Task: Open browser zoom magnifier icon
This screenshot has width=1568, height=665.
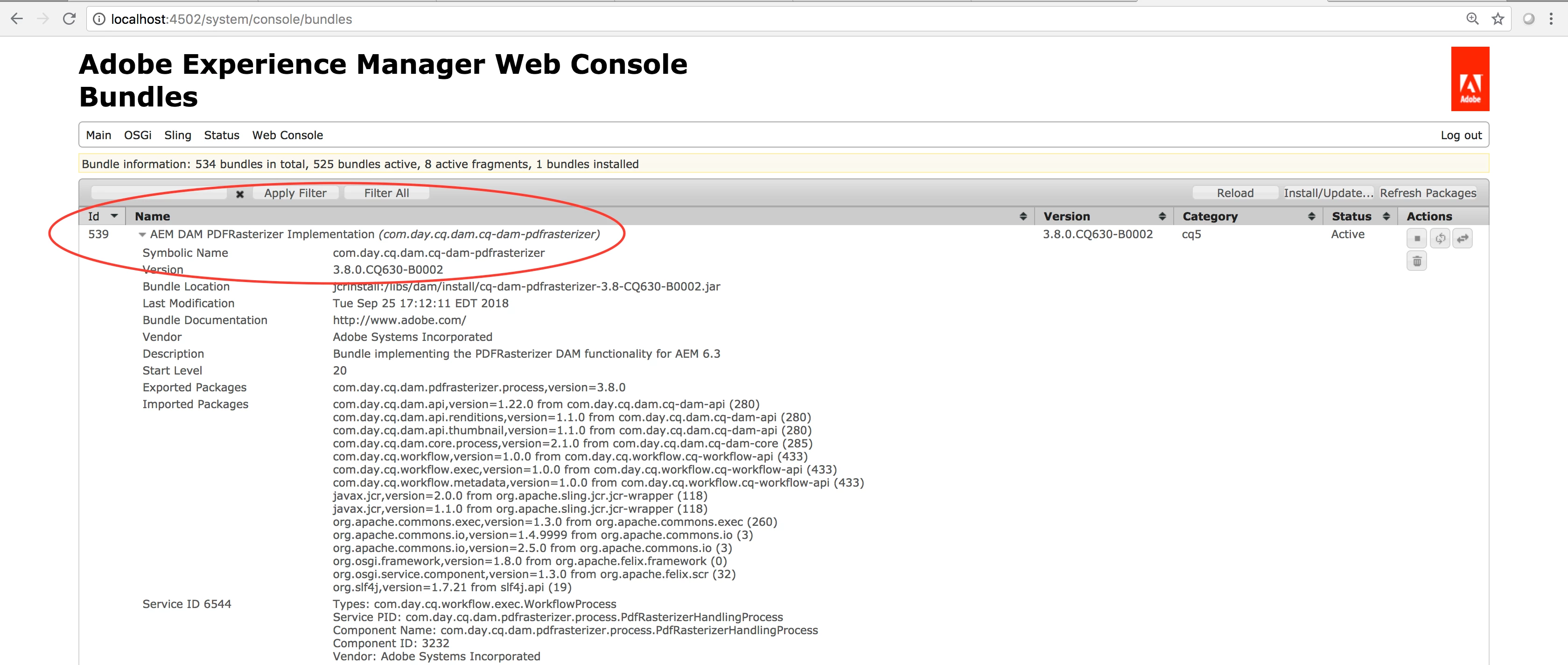Action: pos(1472,19)
